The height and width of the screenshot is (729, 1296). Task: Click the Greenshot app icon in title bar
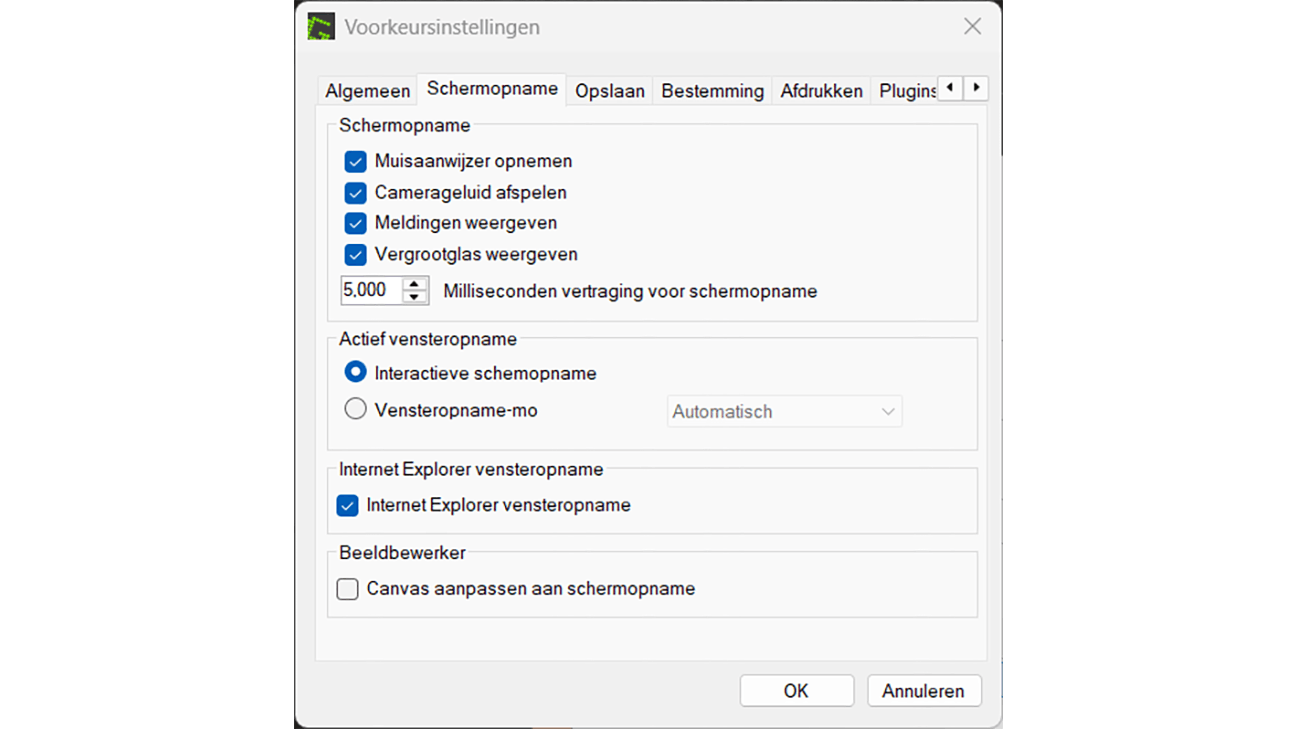(321, 27)
